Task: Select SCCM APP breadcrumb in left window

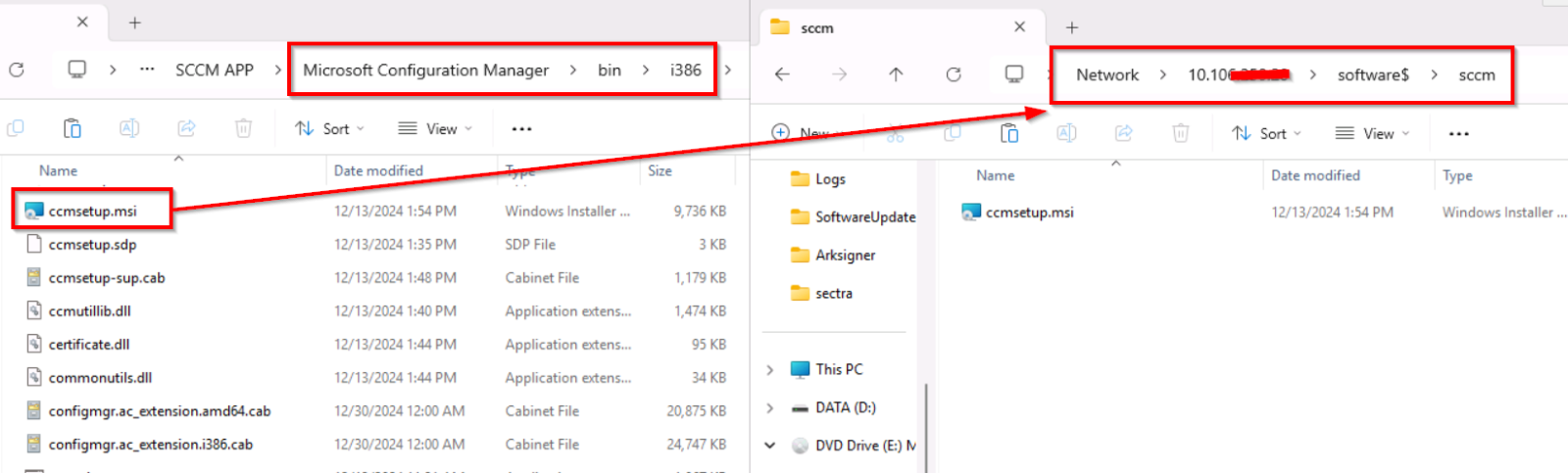Action: pos(214,71)
